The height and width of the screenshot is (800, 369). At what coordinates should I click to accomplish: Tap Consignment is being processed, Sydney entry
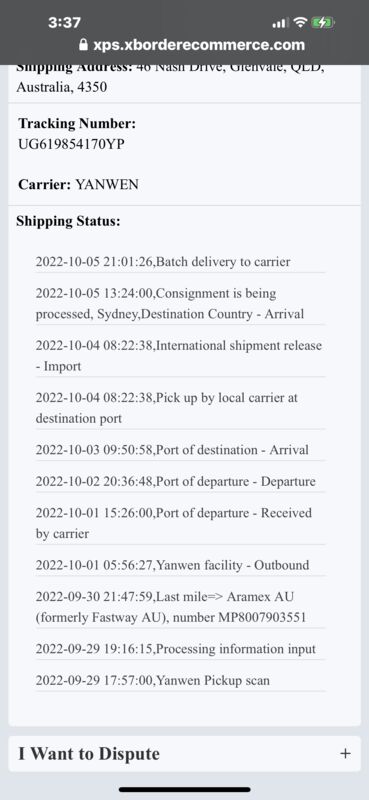tap(180, 304)
